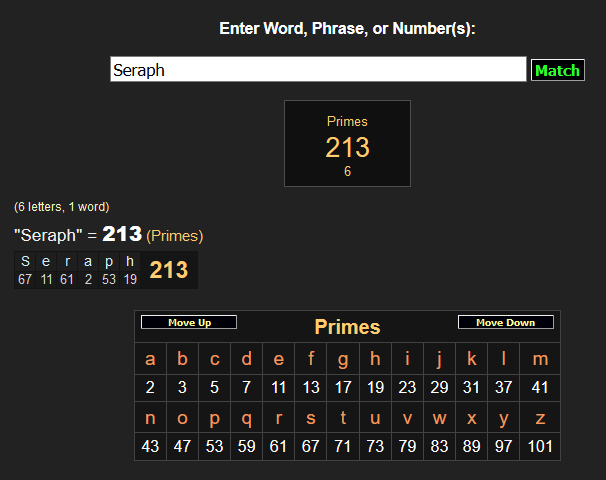Click the value 2 under letter a
Viewport: 606px width, 480px height.
coord(151,387)
